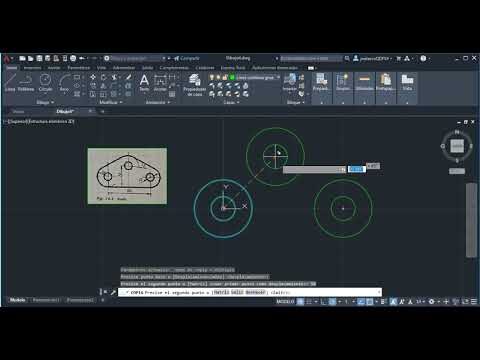Expand the Anotación panel dropdown
Screen dimensions: 480x360
(x=158, y=102)
